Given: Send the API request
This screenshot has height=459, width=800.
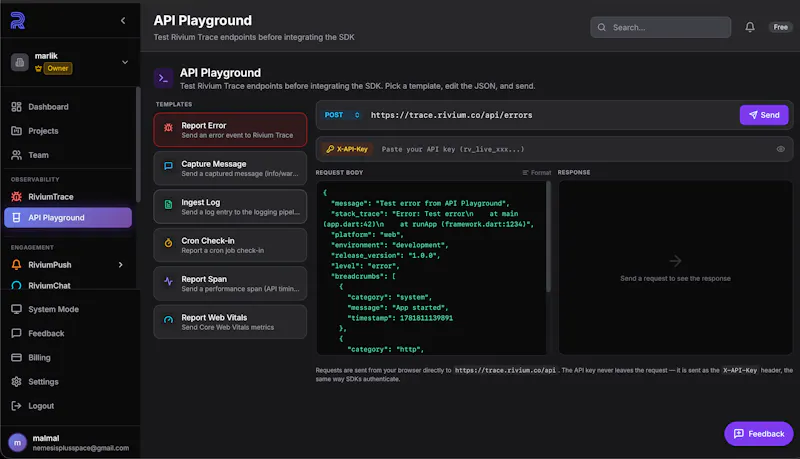Looking at the screenshot, I should [x=764, y=115].
